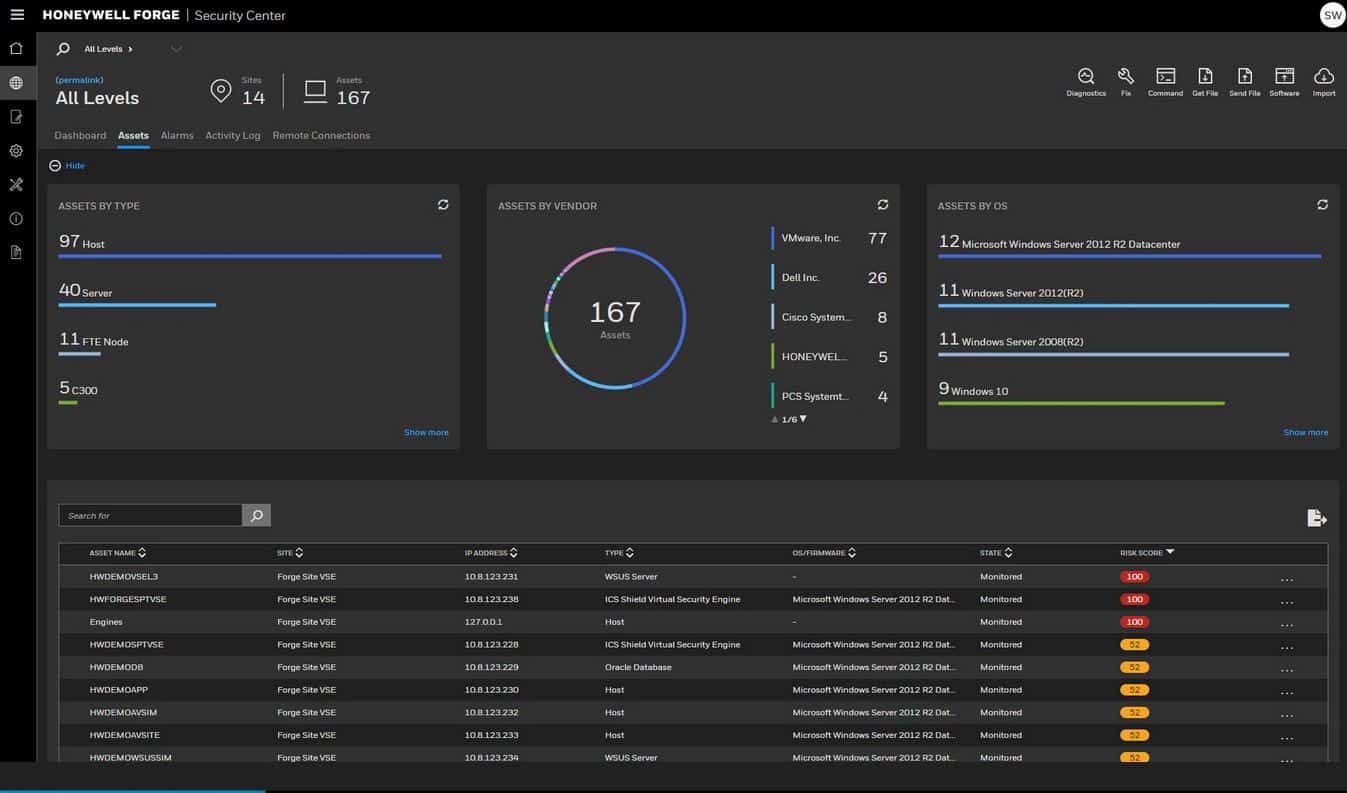Select the Get File action
This screenshot has width=1347, height=793.
pos(1205,82)
